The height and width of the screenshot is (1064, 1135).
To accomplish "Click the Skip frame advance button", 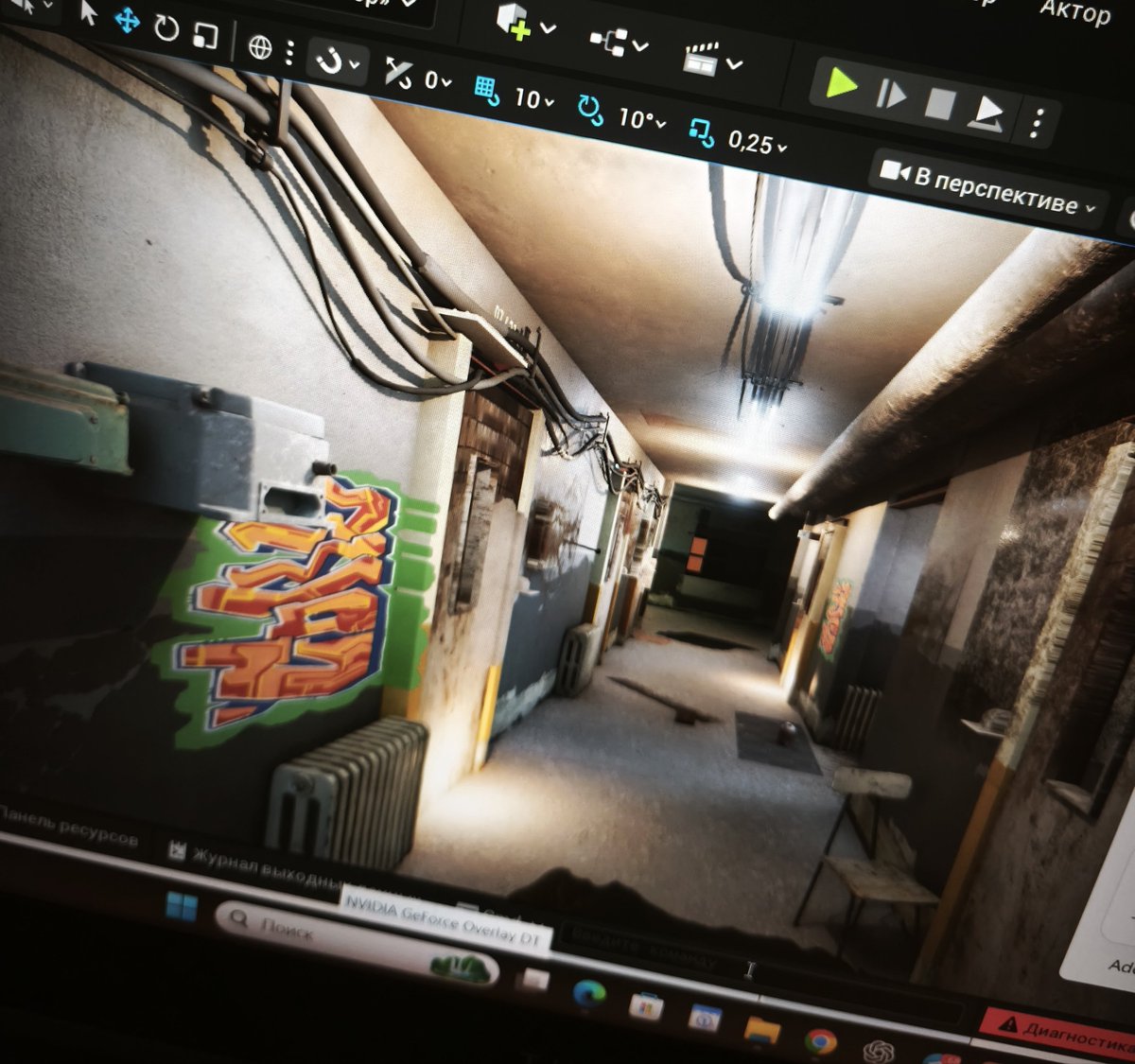I will click(x=891, y=95).
